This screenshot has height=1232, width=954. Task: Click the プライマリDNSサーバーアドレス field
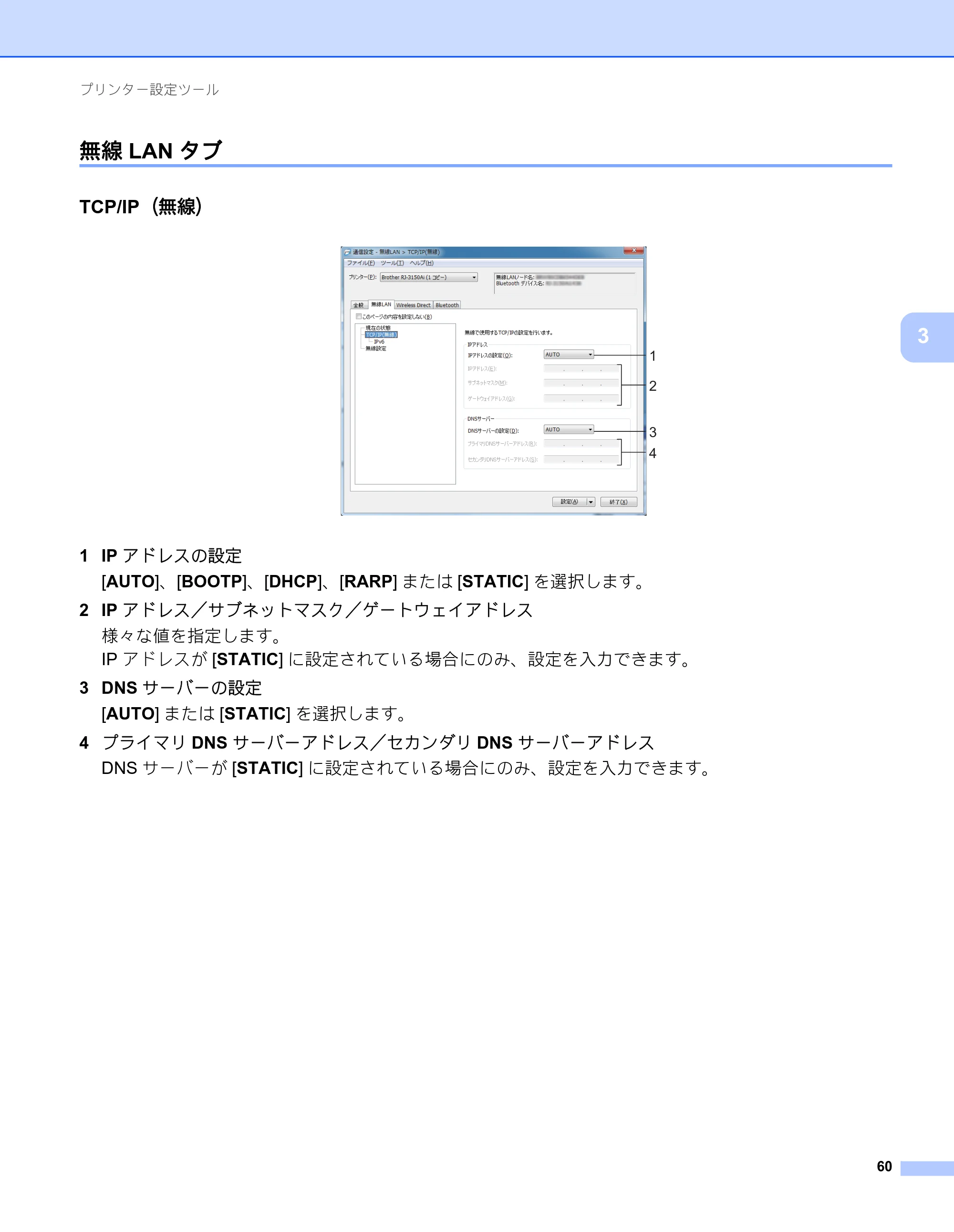581,444
